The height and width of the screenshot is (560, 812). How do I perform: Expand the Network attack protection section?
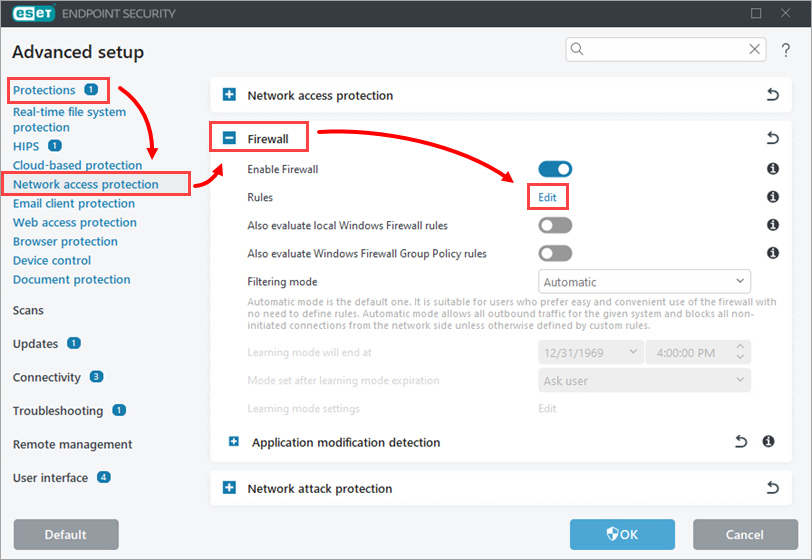[229, 489]
